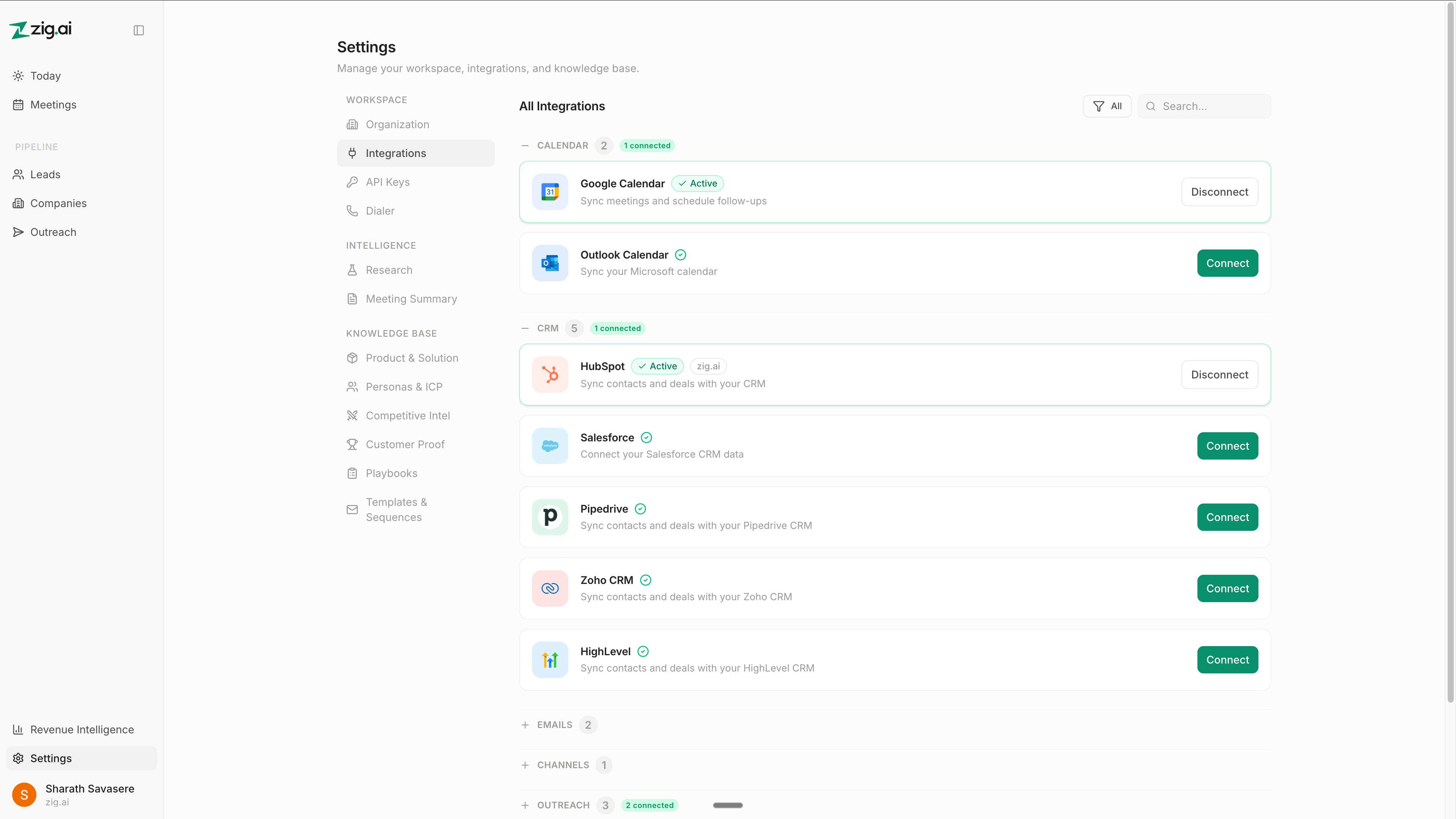Open Today in the sidebar
The image size is (1456, 819).
pos(82,76)
